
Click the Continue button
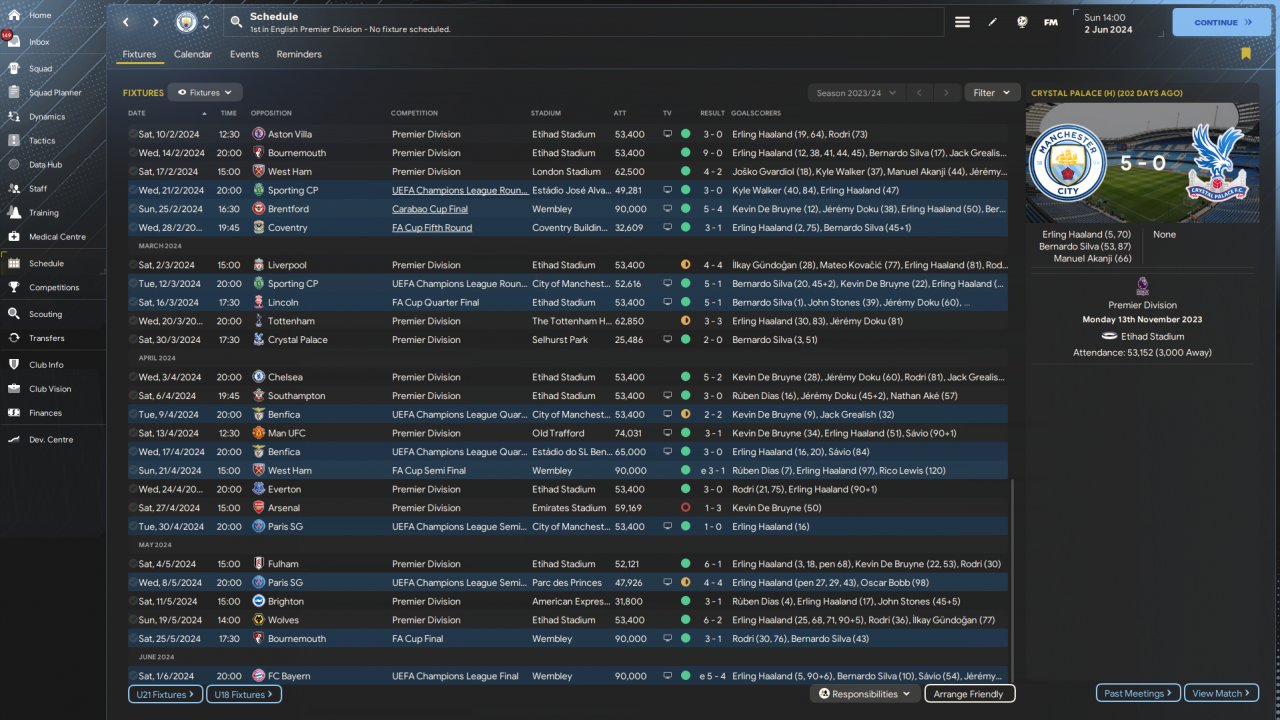[1222, 22]
